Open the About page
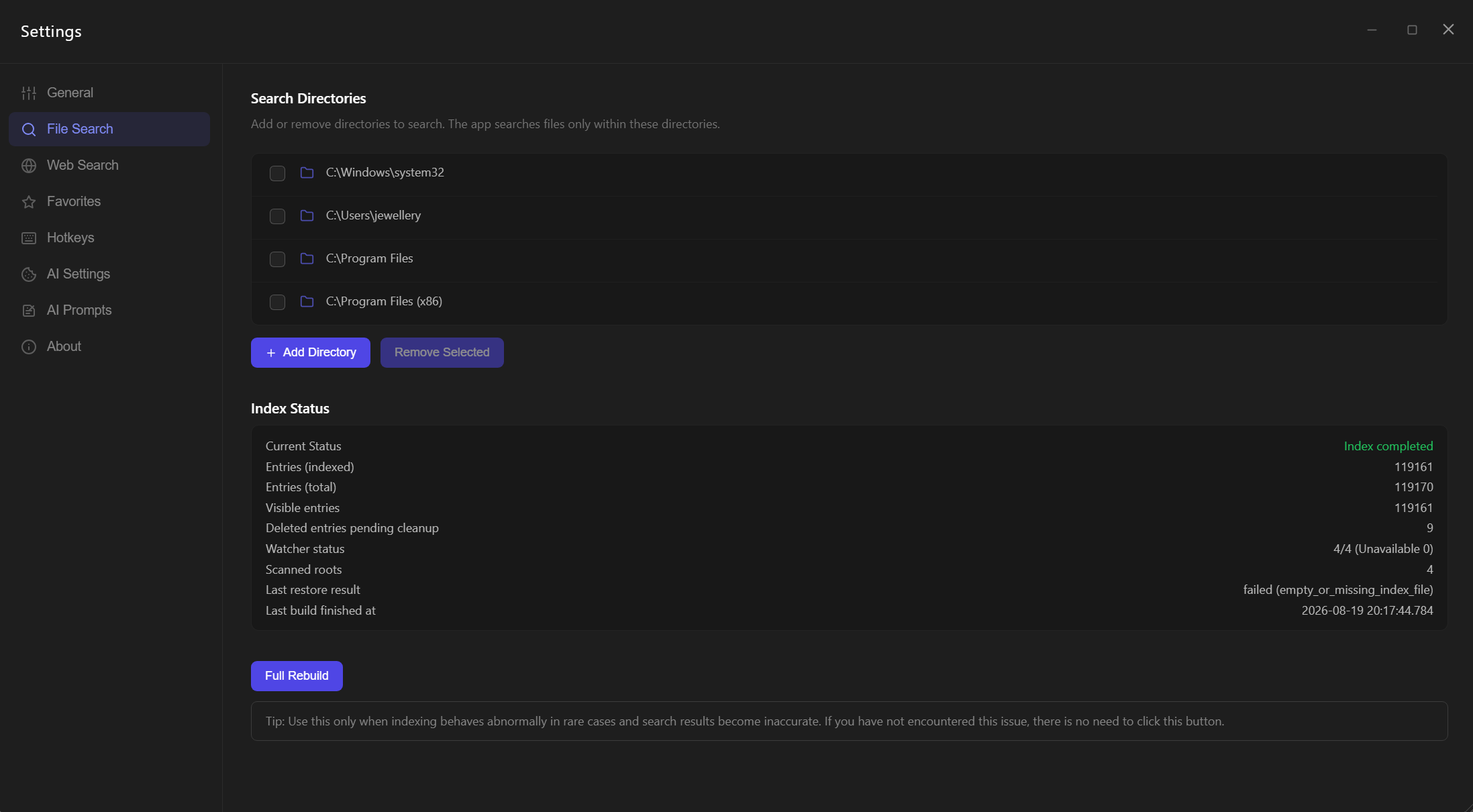 (109, 346)
